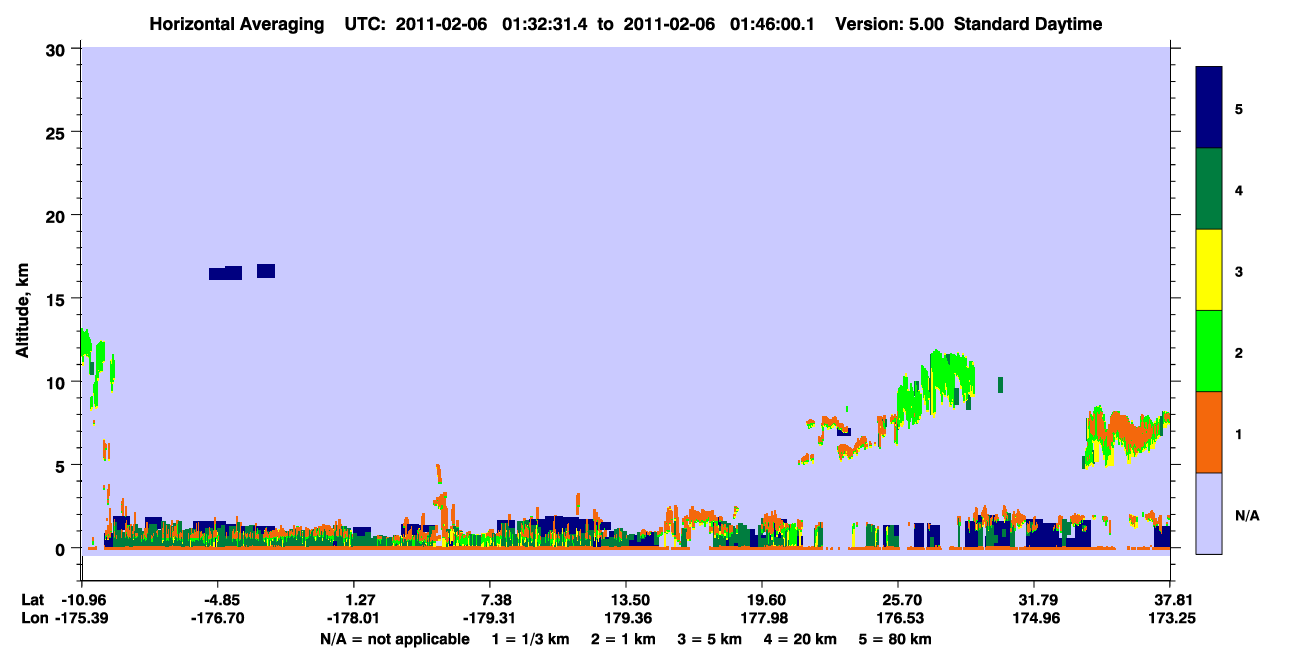Click the 'Horizontal Averaging' title text
This screenshot has height=667, width=1300.
click(x=235, y=24)
